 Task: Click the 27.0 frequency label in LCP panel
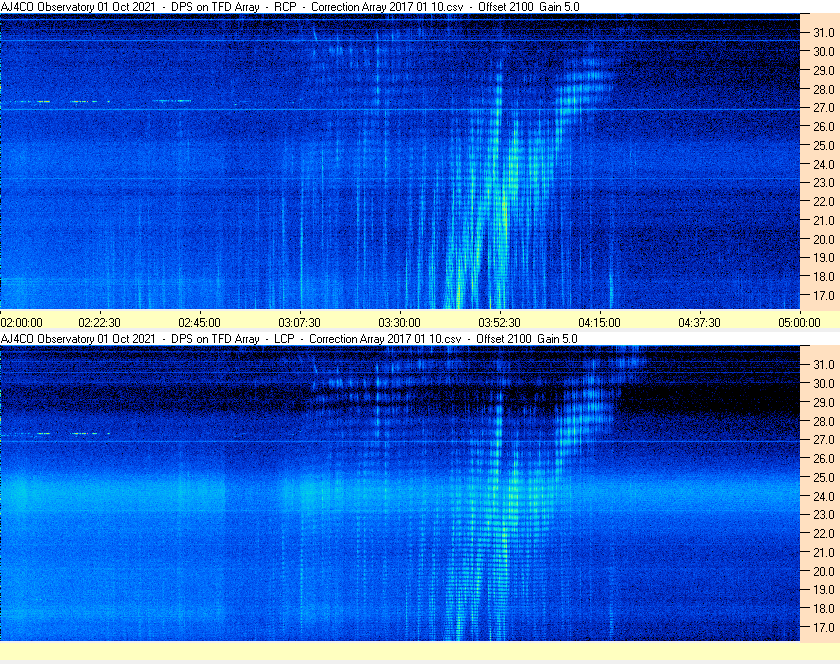coord(824,440)
